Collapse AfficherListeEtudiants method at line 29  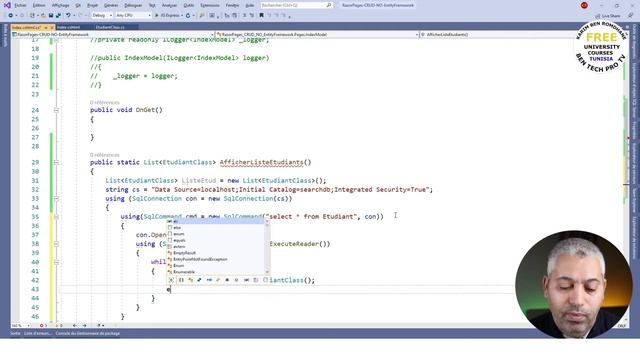(56, 162)
